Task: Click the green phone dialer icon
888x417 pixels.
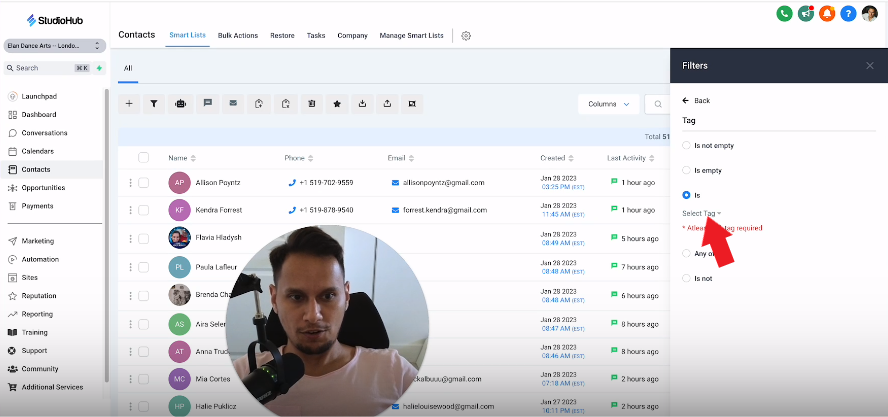Action: click(x=784, y=14)
